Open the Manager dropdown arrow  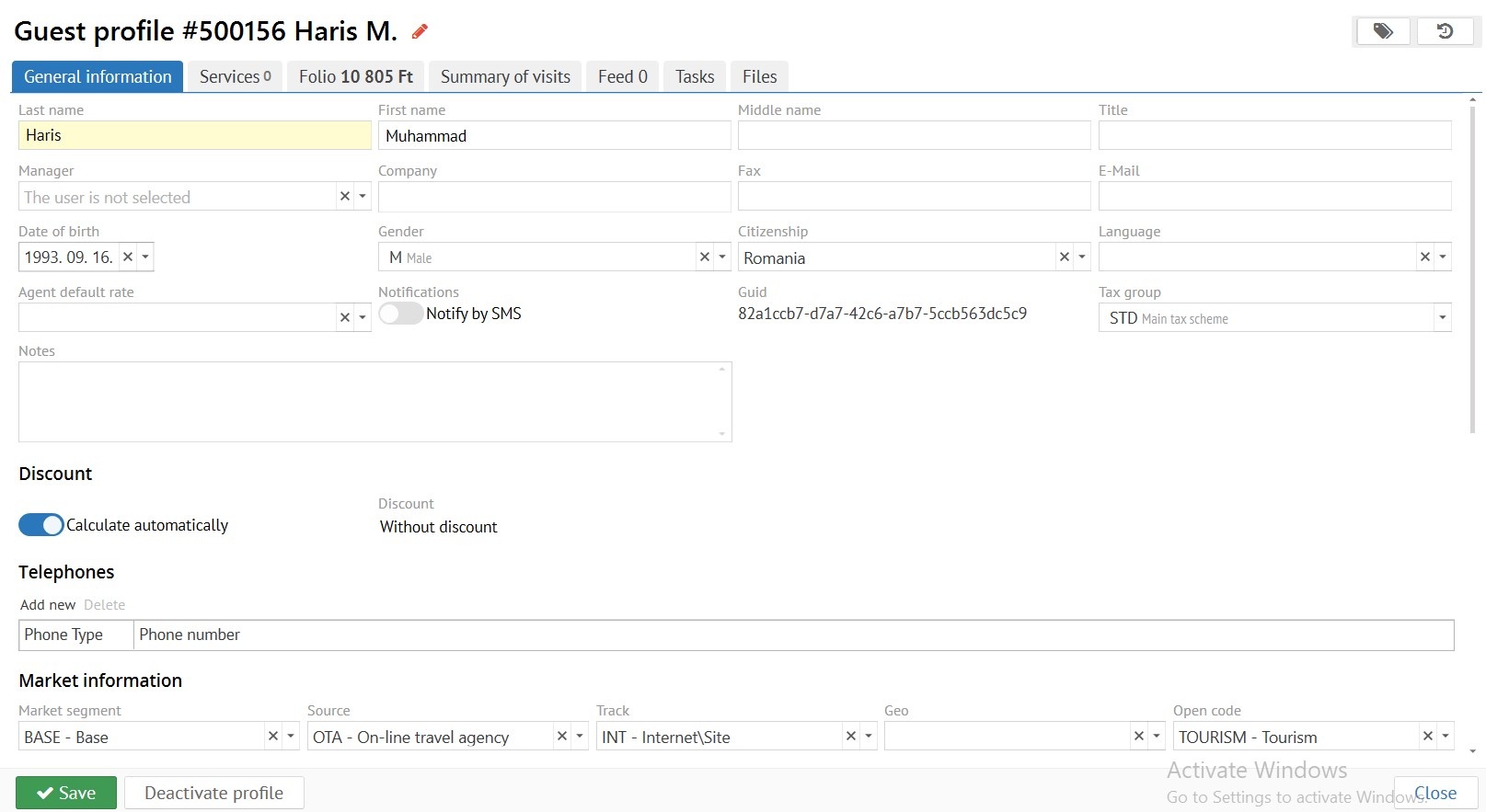[x=363, y=197]
